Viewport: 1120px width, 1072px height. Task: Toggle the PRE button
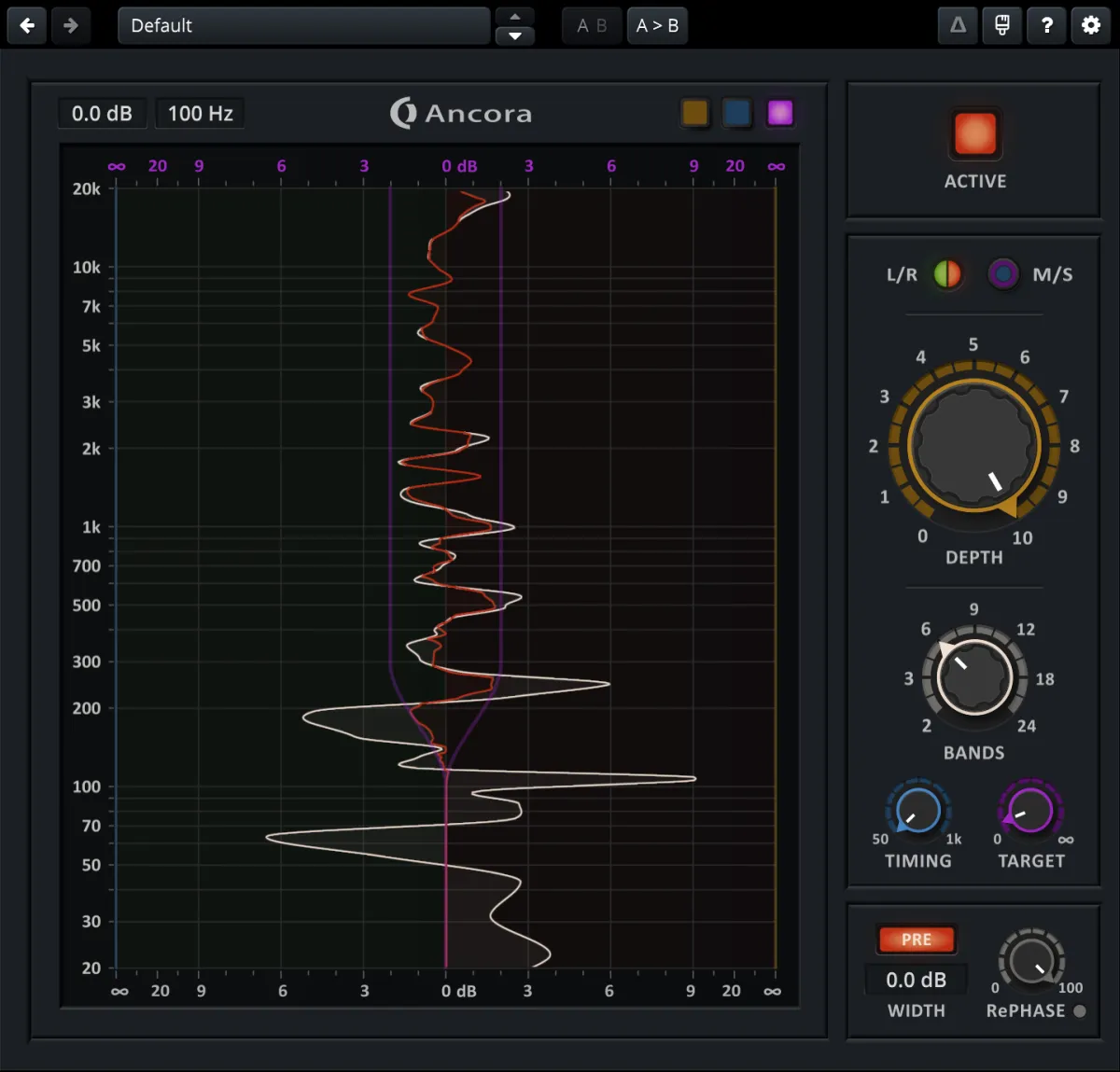916,940
